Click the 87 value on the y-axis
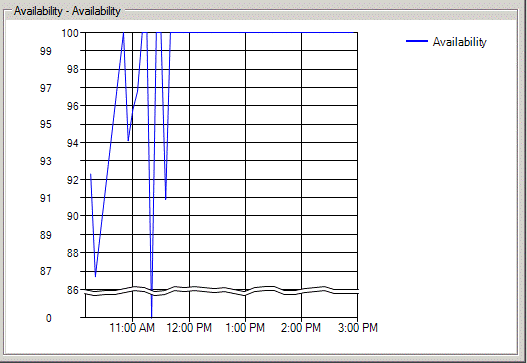 click(46, 271)
